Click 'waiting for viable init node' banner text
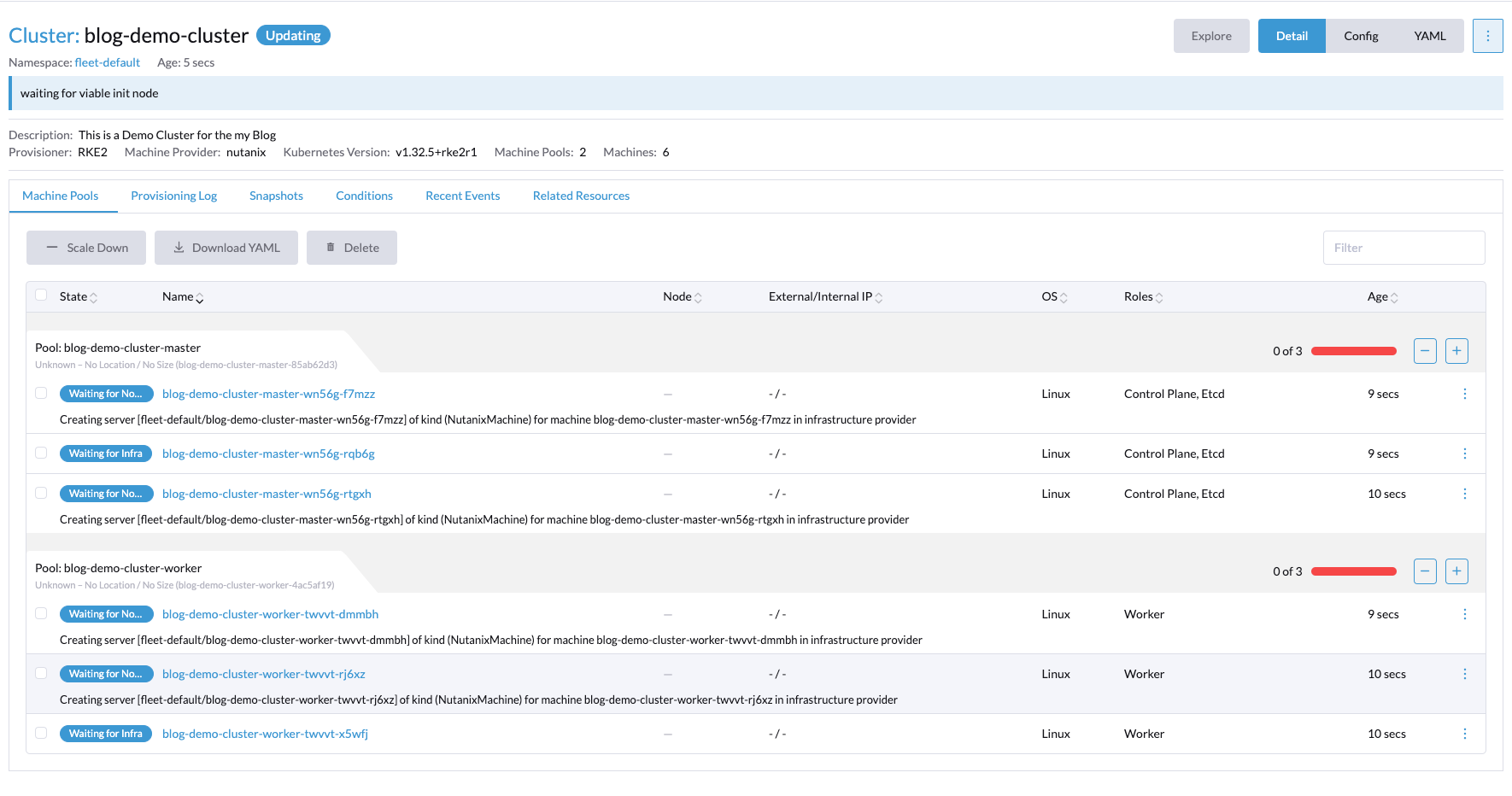Screen dimensions: 1512x796 [x=90, y=93]
